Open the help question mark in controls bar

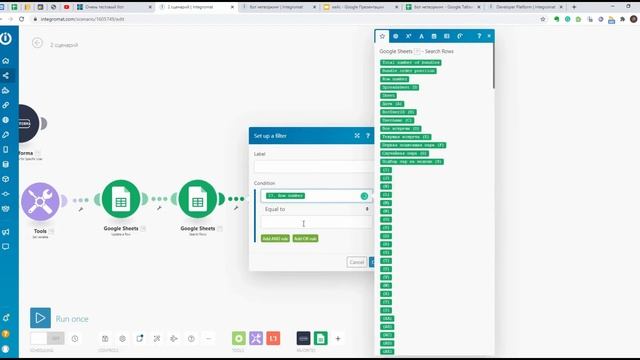(x=191, y=338)
